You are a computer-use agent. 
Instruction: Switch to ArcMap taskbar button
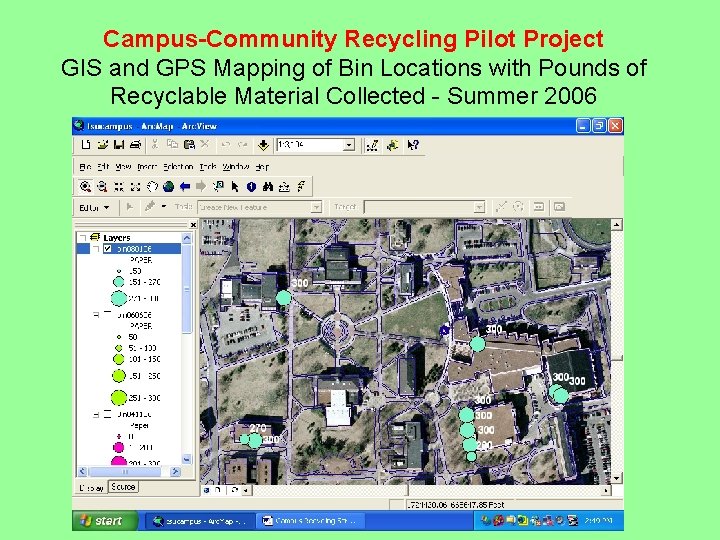point(200,521)
